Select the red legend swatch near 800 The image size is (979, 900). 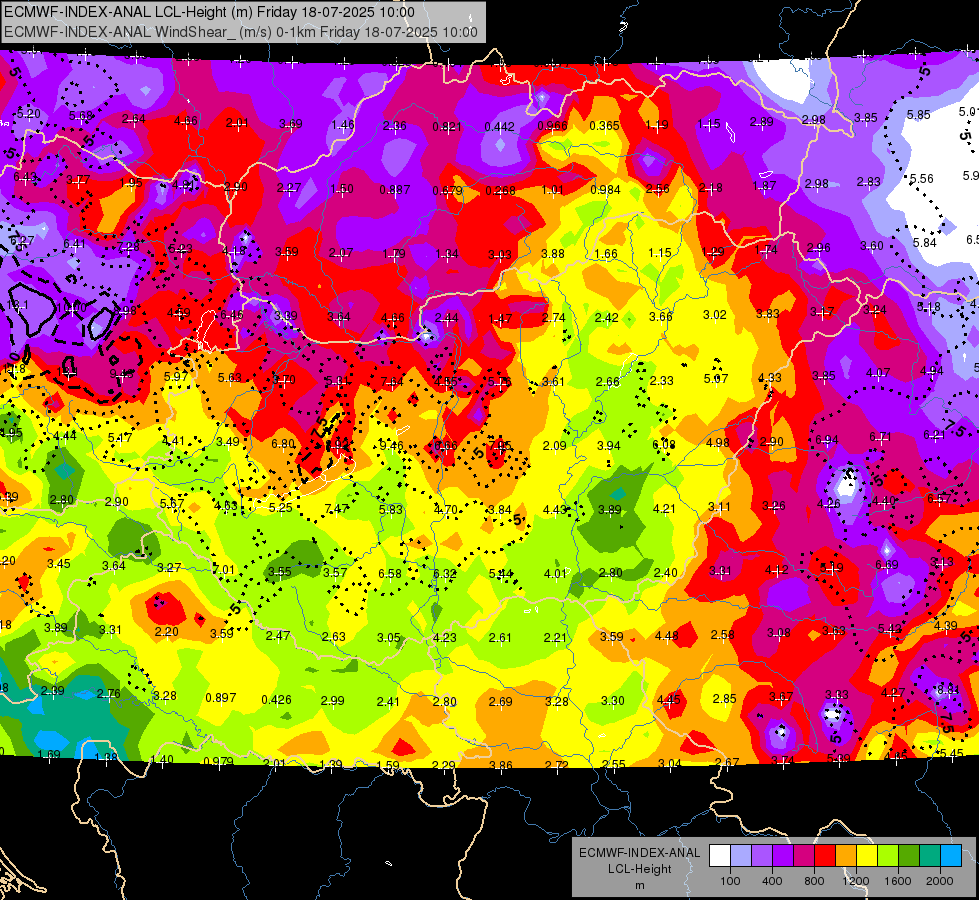[x=825, y=855]
